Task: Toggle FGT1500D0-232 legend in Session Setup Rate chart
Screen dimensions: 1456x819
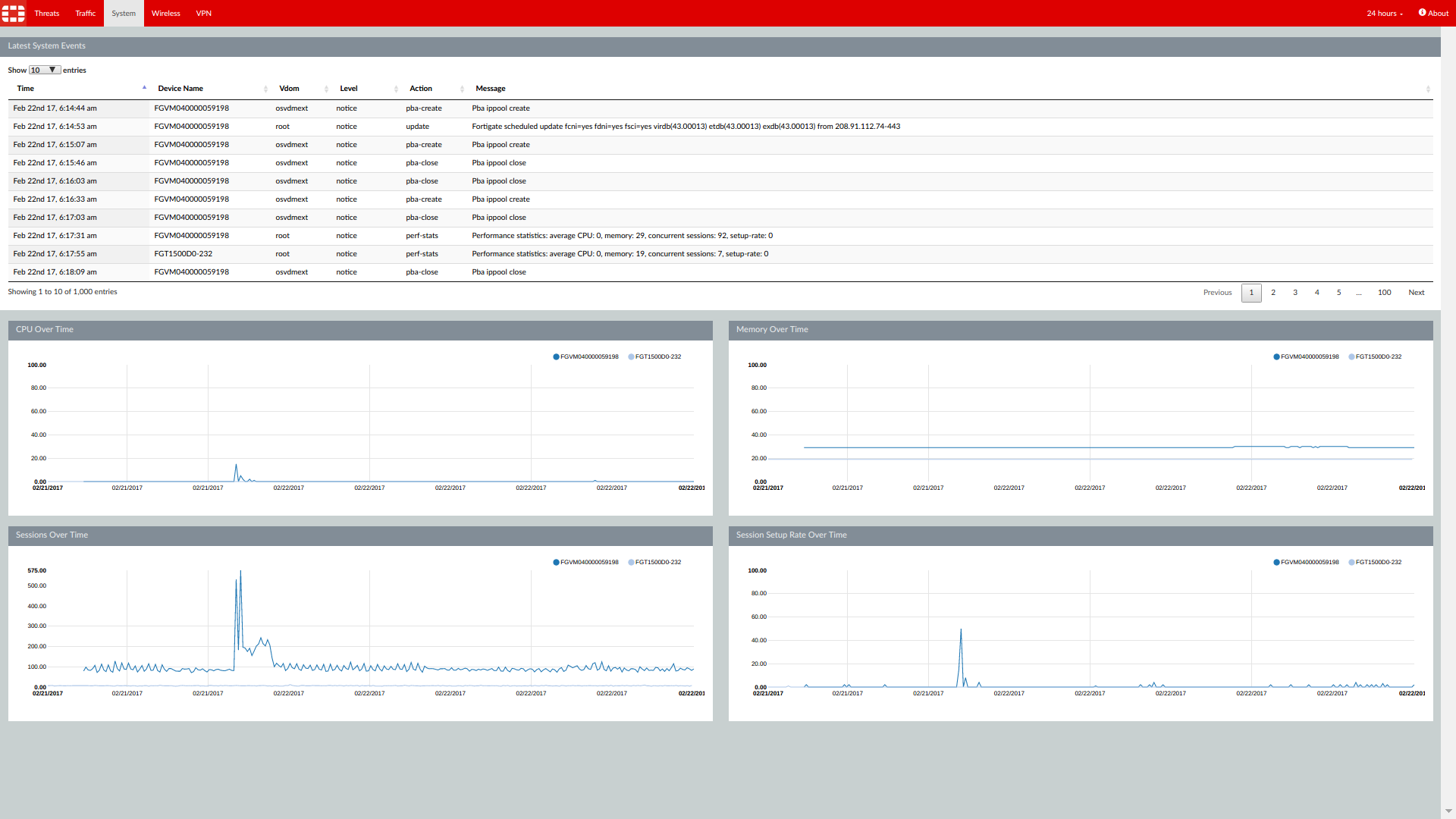Action: click(x=1375, y=562)
